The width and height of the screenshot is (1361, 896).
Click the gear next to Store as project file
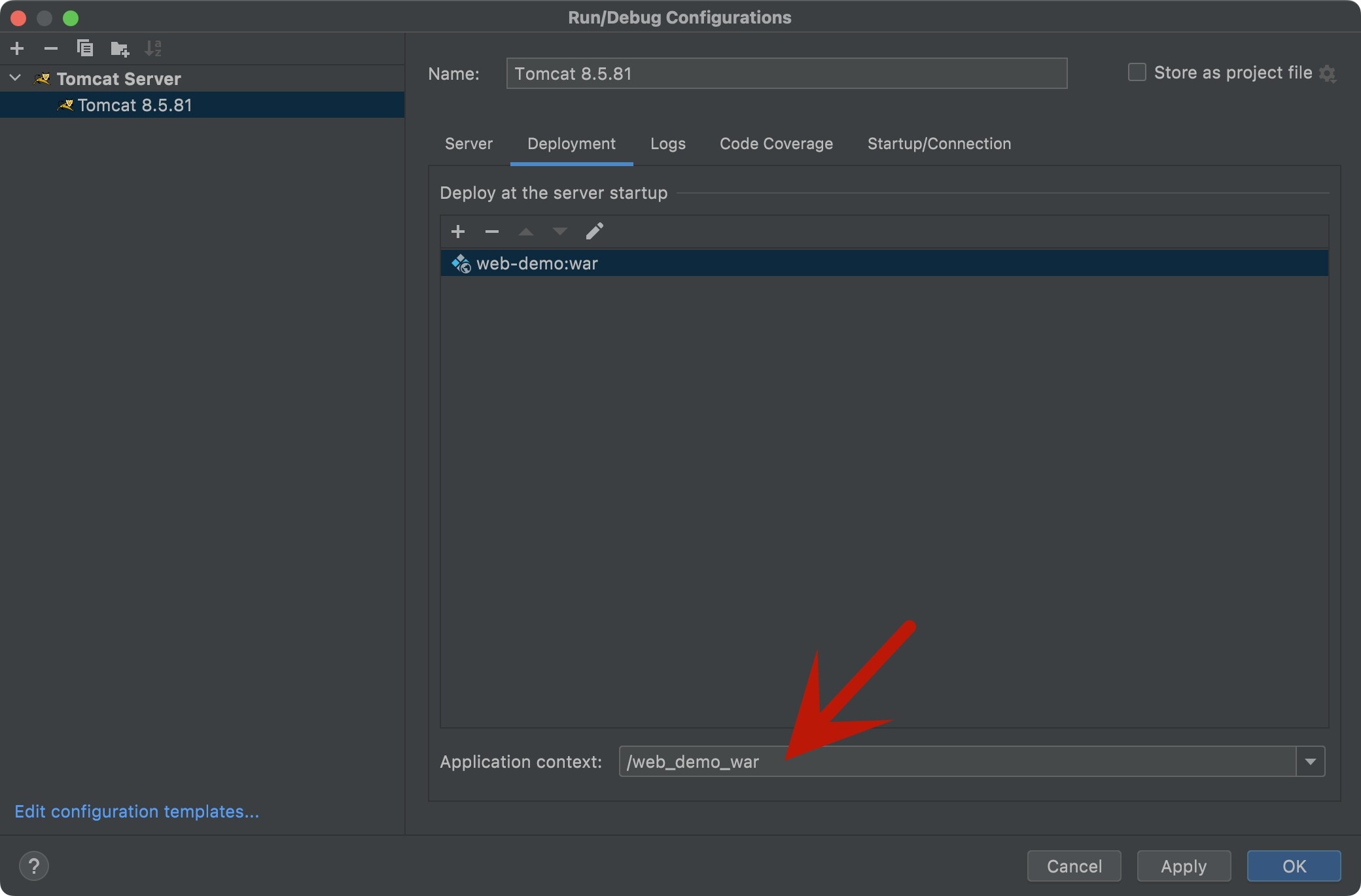click(x=1328, y=73)
